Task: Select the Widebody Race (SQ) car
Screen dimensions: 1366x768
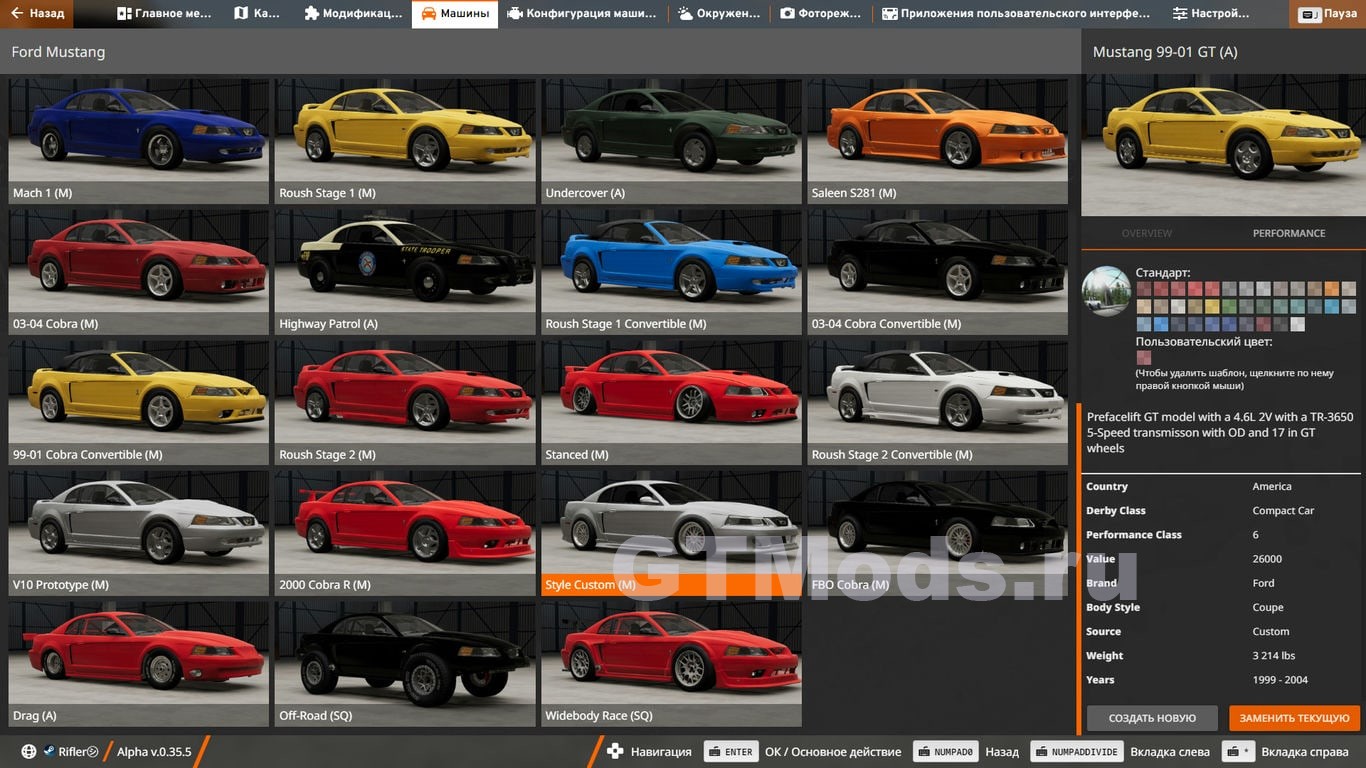Action: point(672,664)
